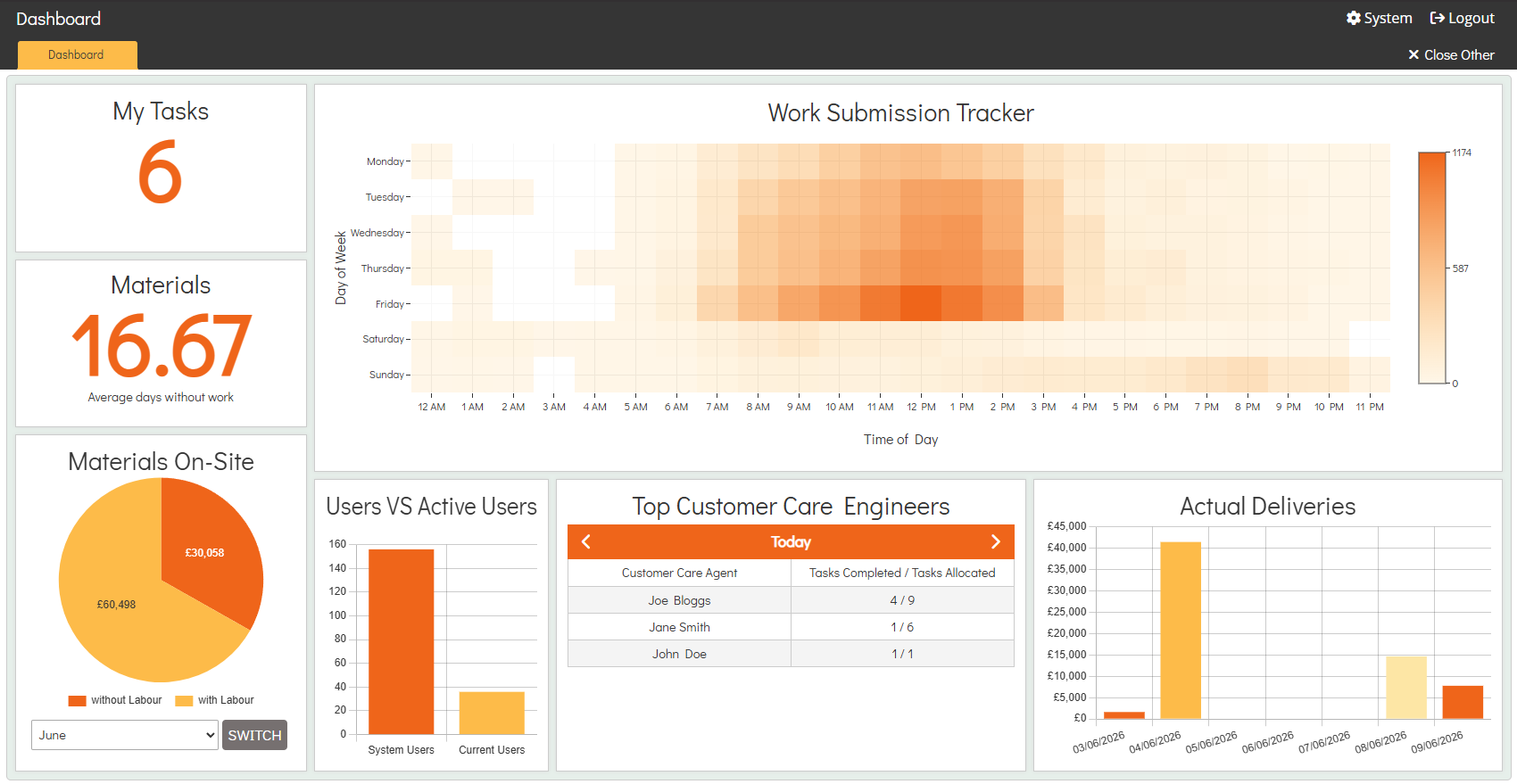Select the Dashboard tab
Viewport: 1517px width, 784px height.
click(77, 54)
